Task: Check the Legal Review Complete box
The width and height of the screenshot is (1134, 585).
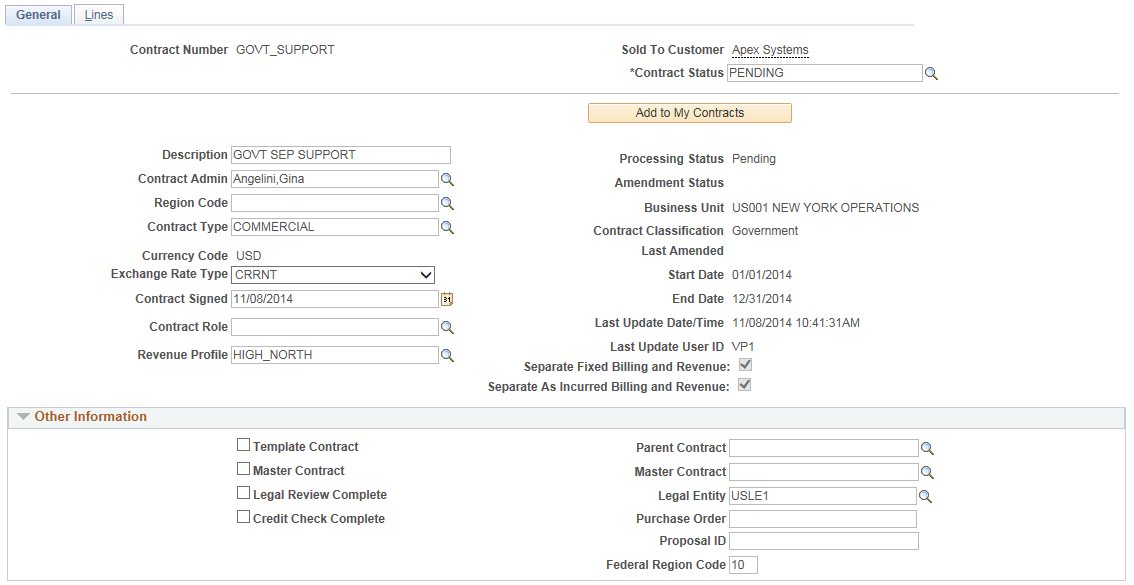Action: [243, 493]
